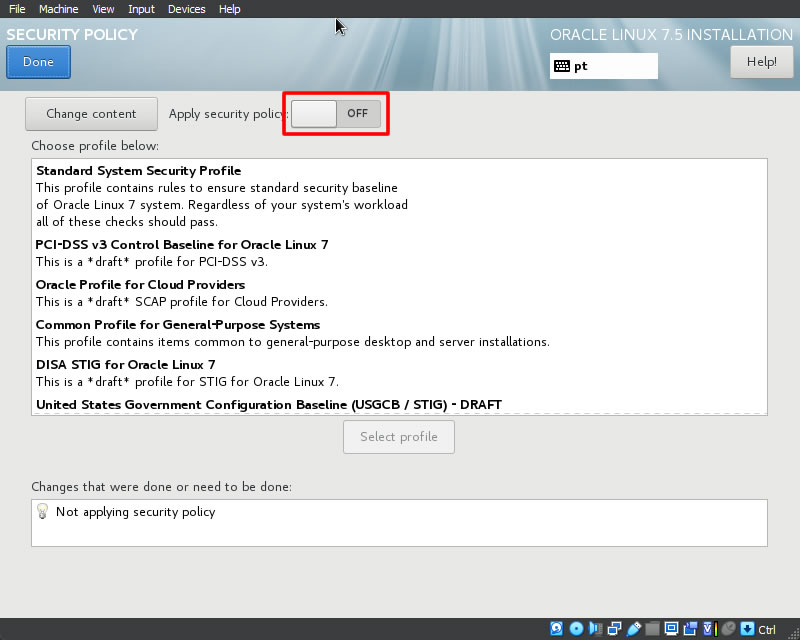800x640 pixels.
Task: Click the shared folders indicator icon
Action: 652,628
